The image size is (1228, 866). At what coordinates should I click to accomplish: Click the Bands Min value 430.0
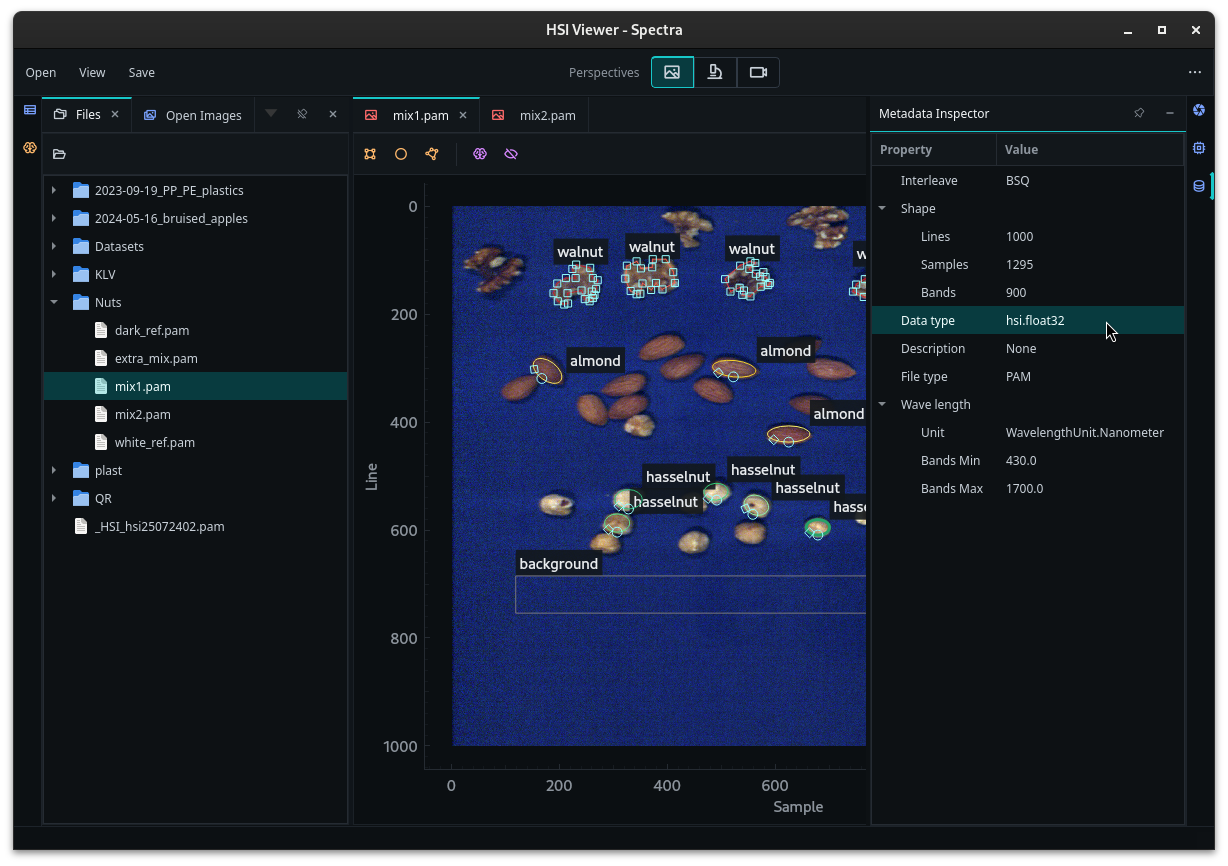click(1021, 460)
